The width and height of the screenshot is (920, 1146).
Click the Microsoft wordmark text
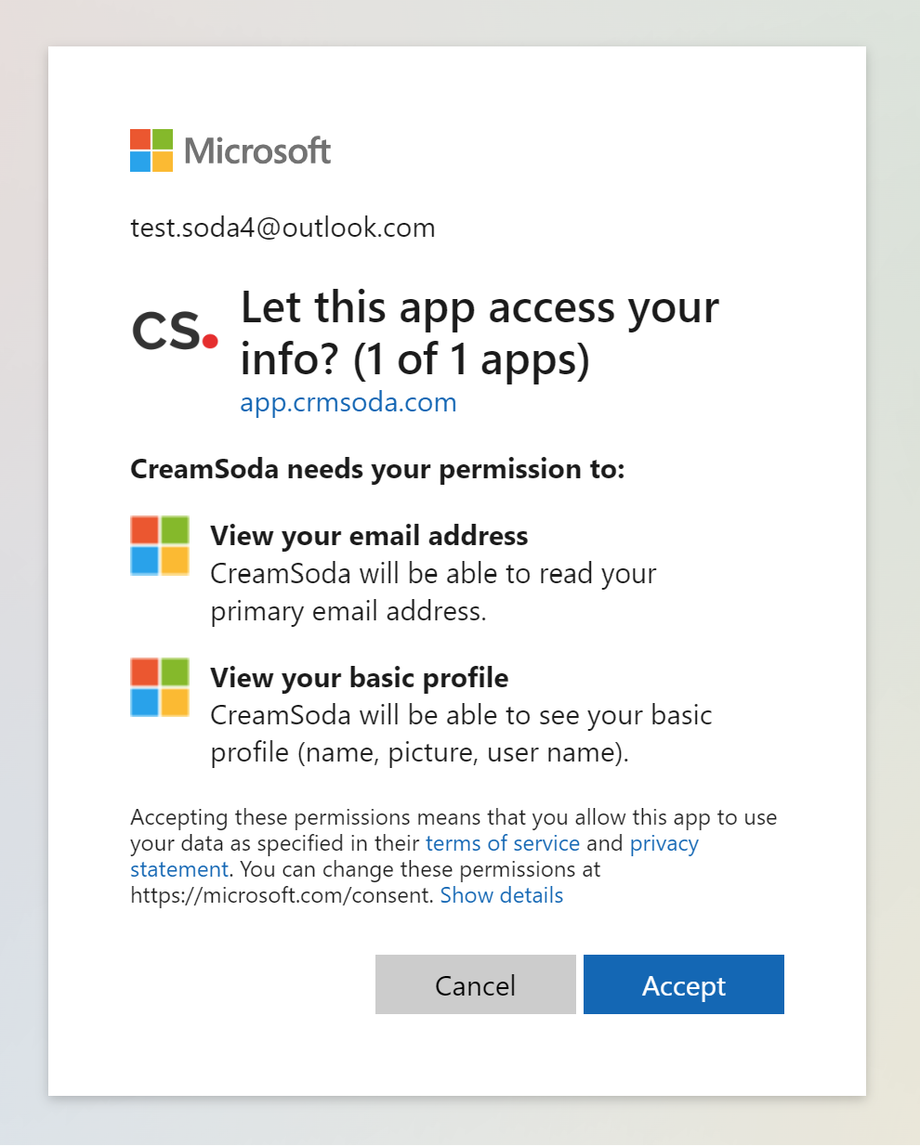tap(257, 151)
